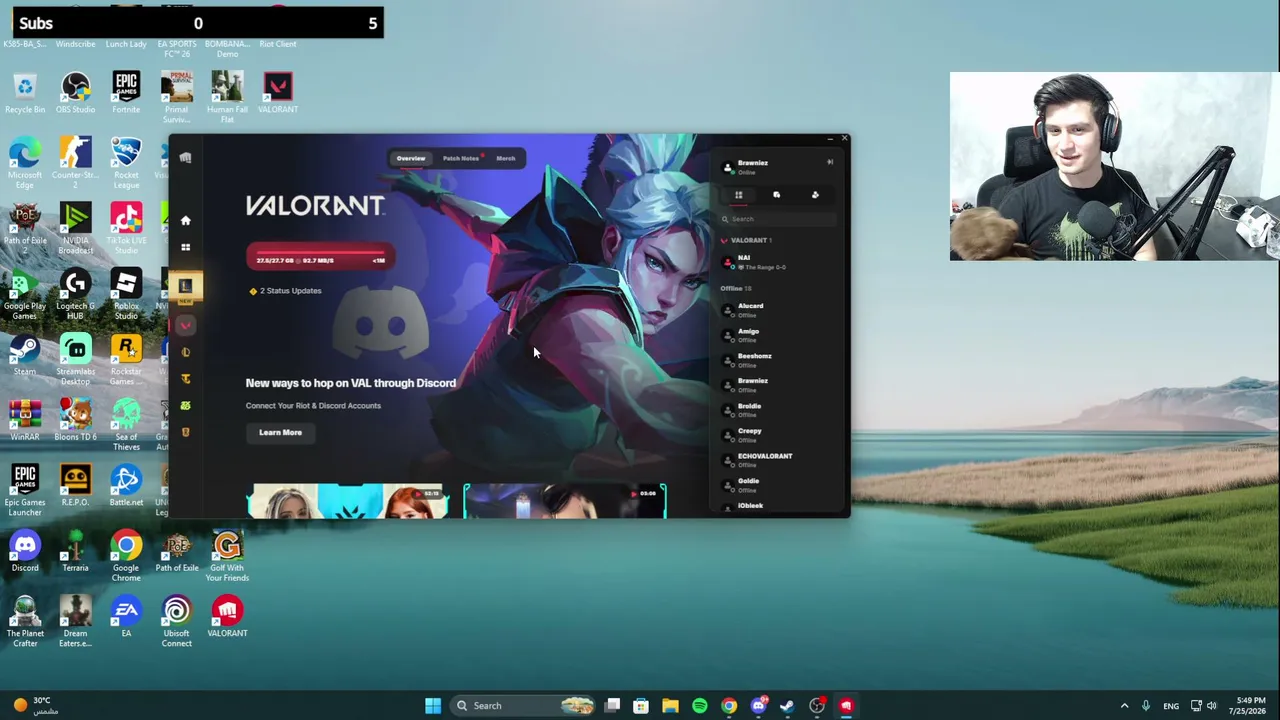This screenshot has height=720, width=1280.
Task: Play the video thumbnail timed 03:08
Action: tap(565, 501)
